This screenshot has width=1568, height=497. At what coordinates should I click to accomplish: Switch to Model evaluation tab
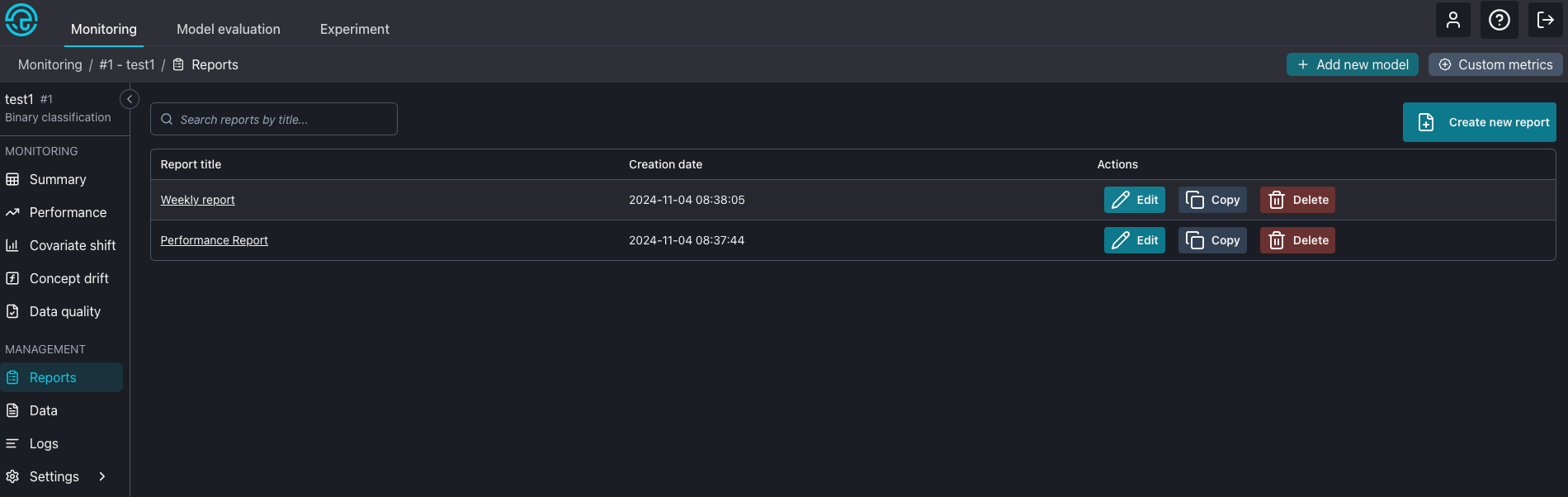[229, 29]
